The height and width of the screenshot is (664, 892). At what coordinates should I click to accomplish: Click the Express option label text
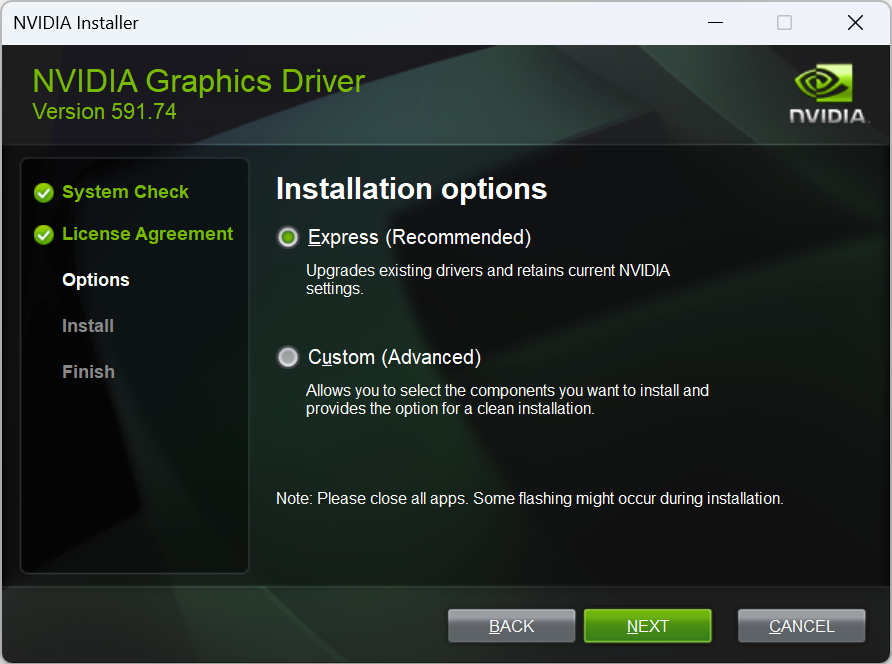[x=417, y=237]
